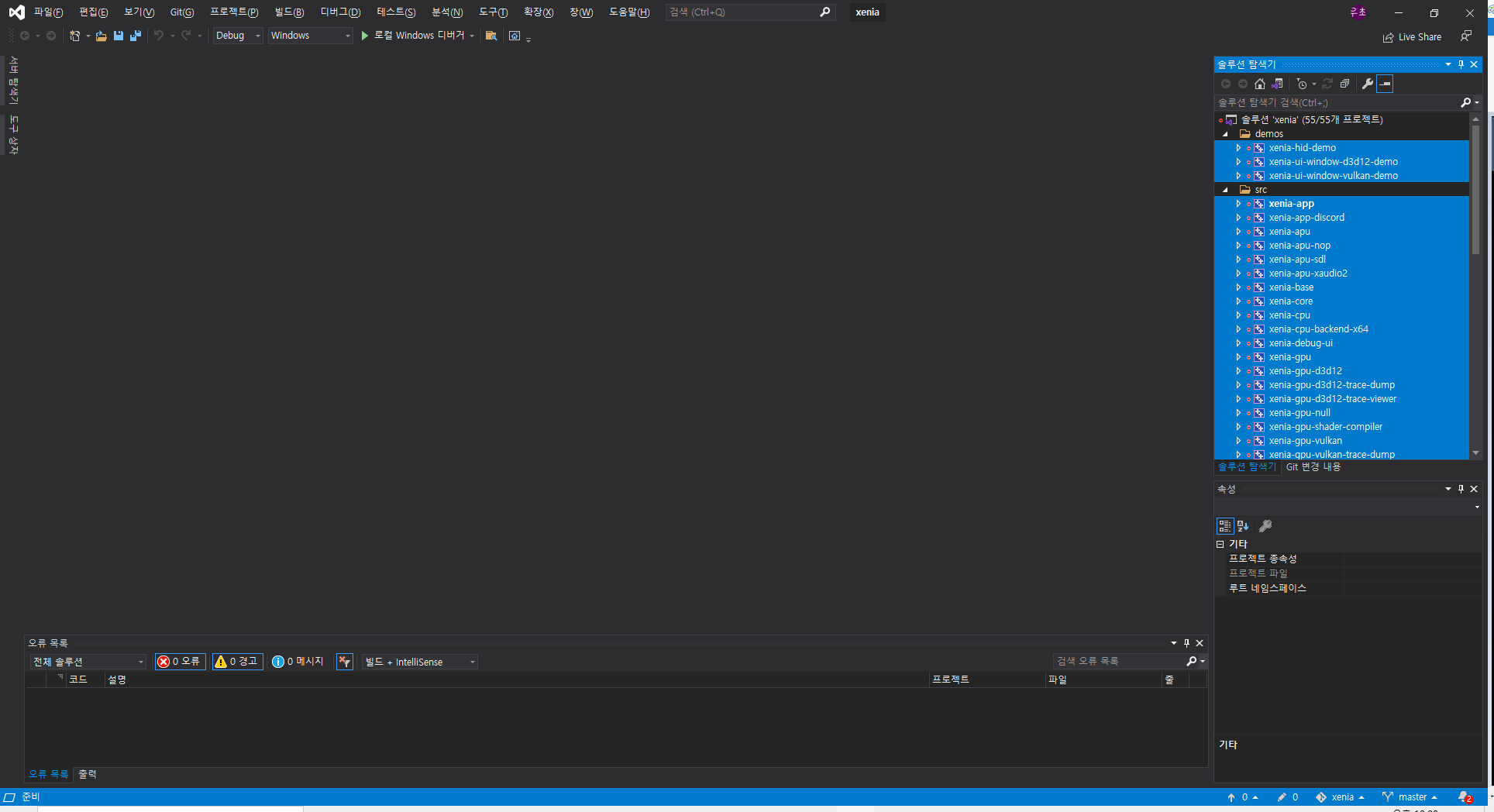Click the 검색 오류 목록 search field
Viewport: 1494px width, 812px height.
point(1118,661)
